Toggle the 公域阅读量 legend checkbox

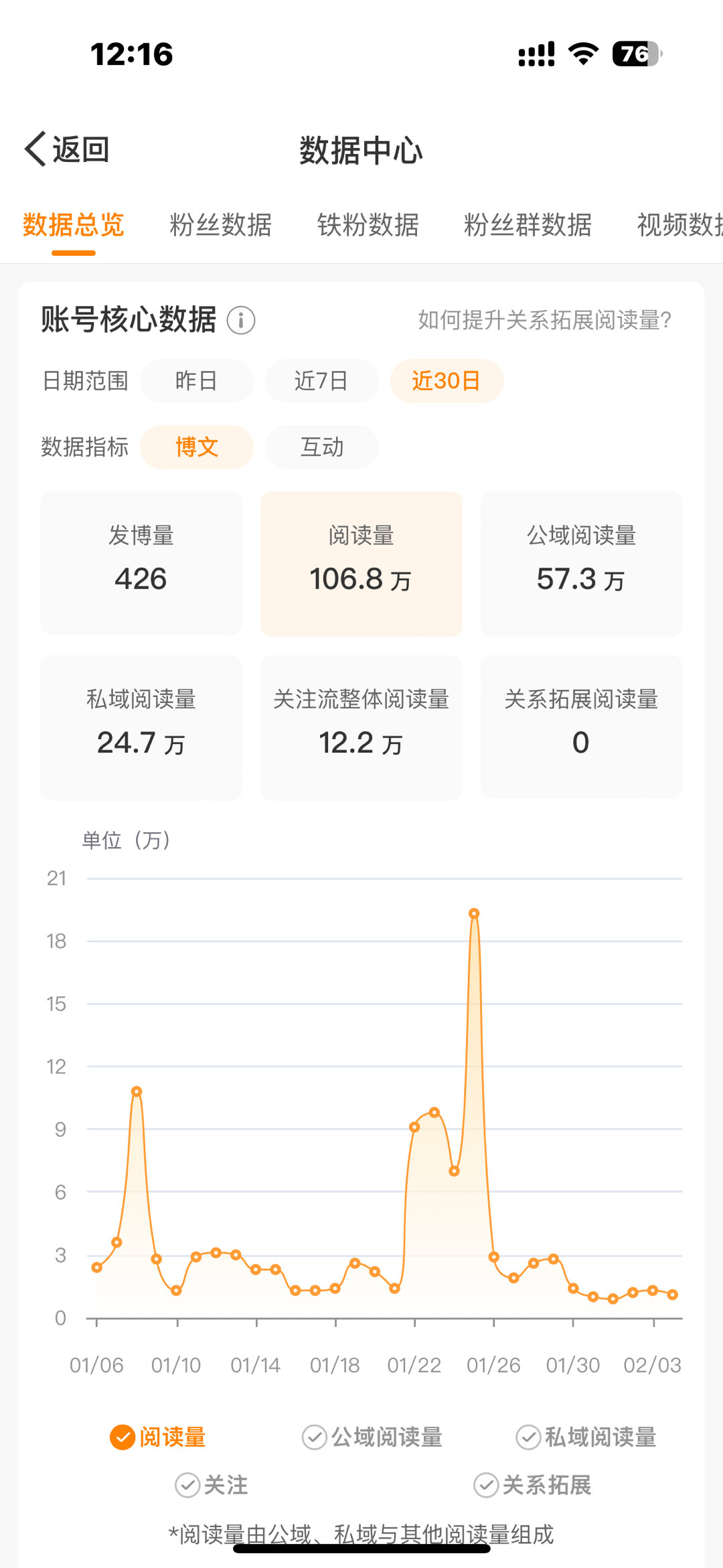(x=314, y=1437)
